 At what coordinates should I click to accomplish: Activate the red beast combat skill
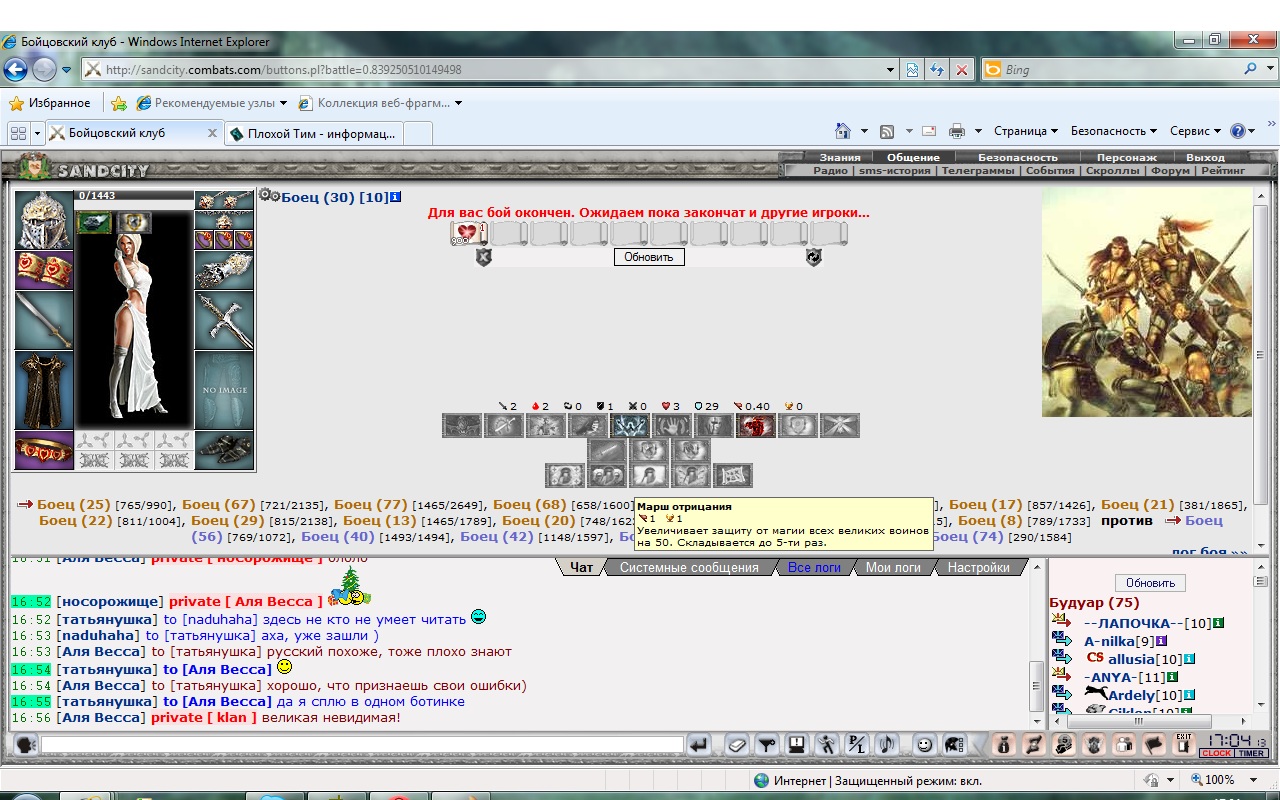[x=756, y=426]
